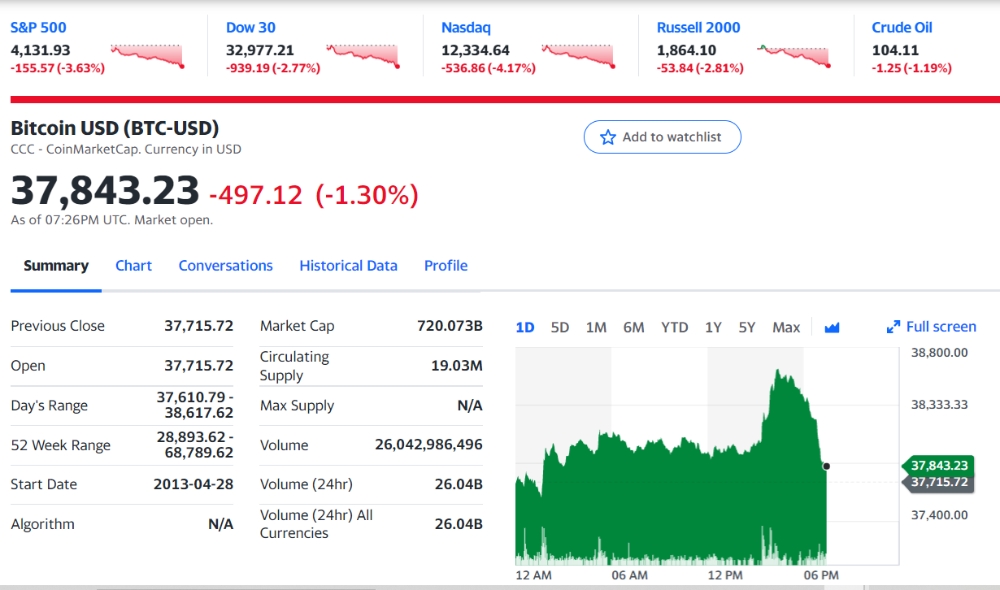Open the Profile tab
This screenshot has height=590, width=1000.
445,265
